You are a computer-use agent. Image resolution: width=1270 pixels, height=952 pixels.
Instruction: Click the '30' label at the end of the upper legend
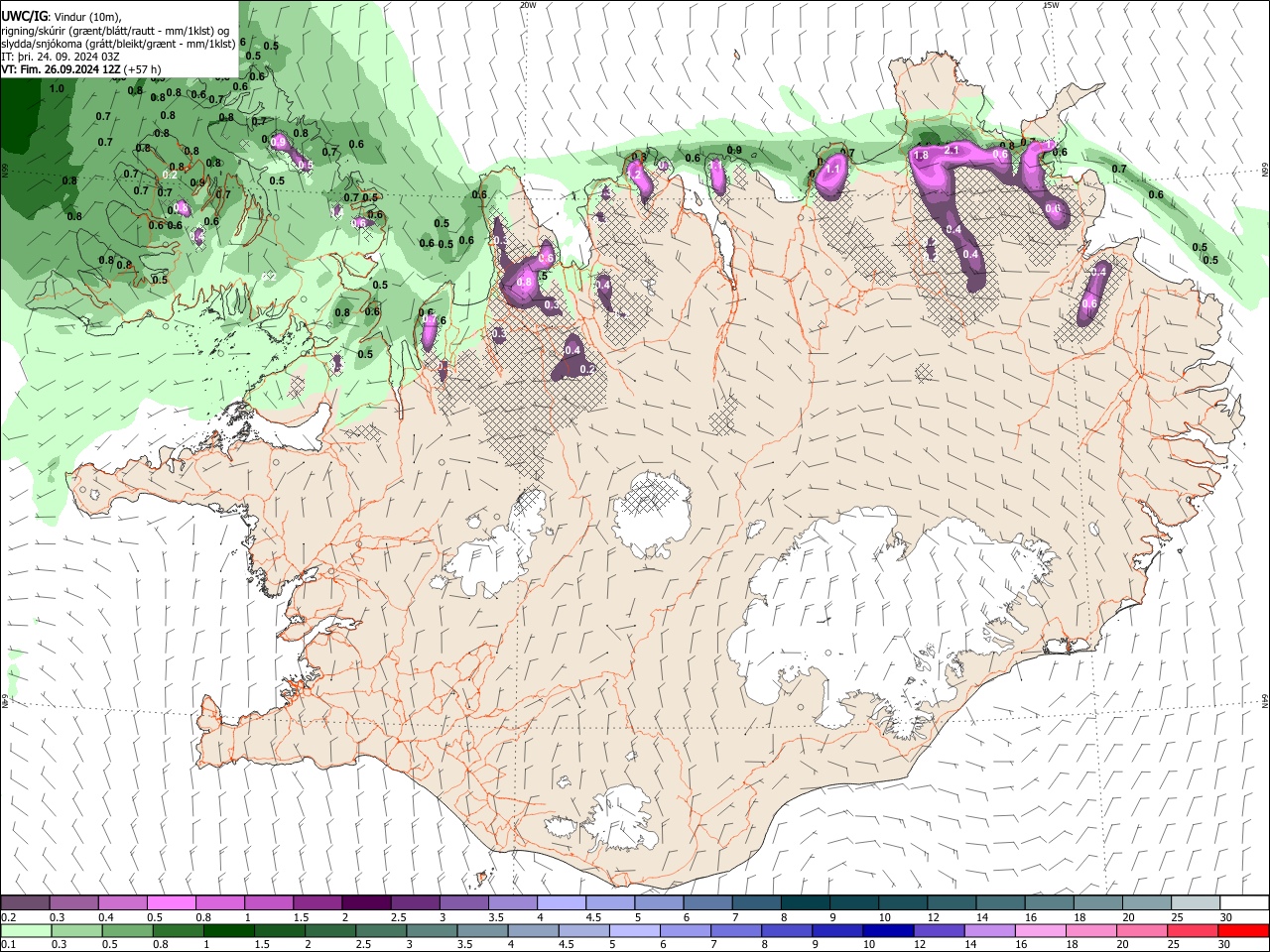[1226, 917]
